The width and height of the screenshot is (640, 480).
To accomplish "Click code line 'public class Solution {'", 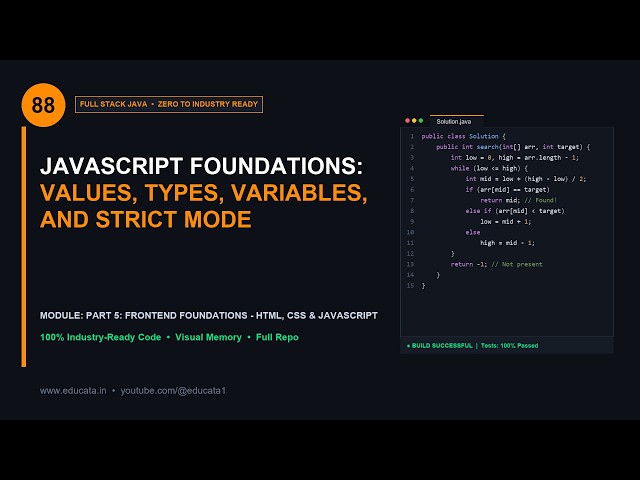I will click(x=464, y=136).
